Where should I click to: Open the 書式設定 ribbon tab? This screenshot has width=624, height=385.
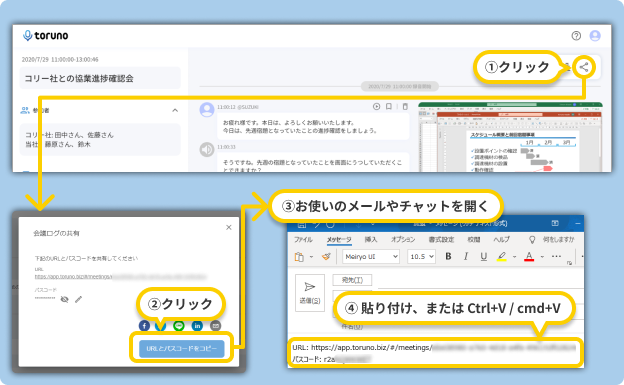point(441,240)
